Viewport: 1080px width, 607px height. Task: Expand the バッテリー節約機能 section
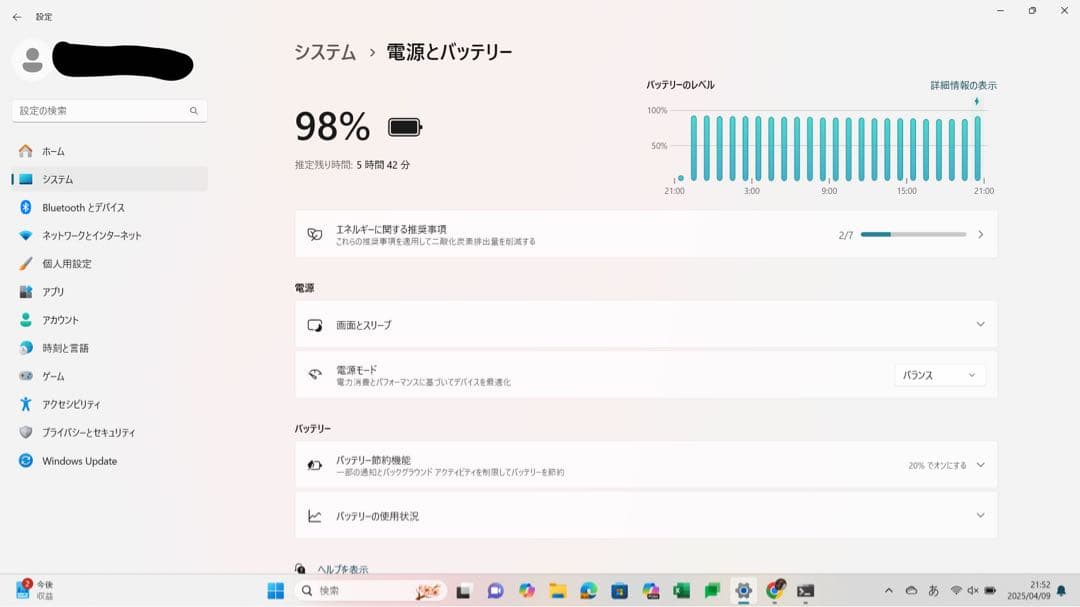pyautogui.click(x=645, y=465)
